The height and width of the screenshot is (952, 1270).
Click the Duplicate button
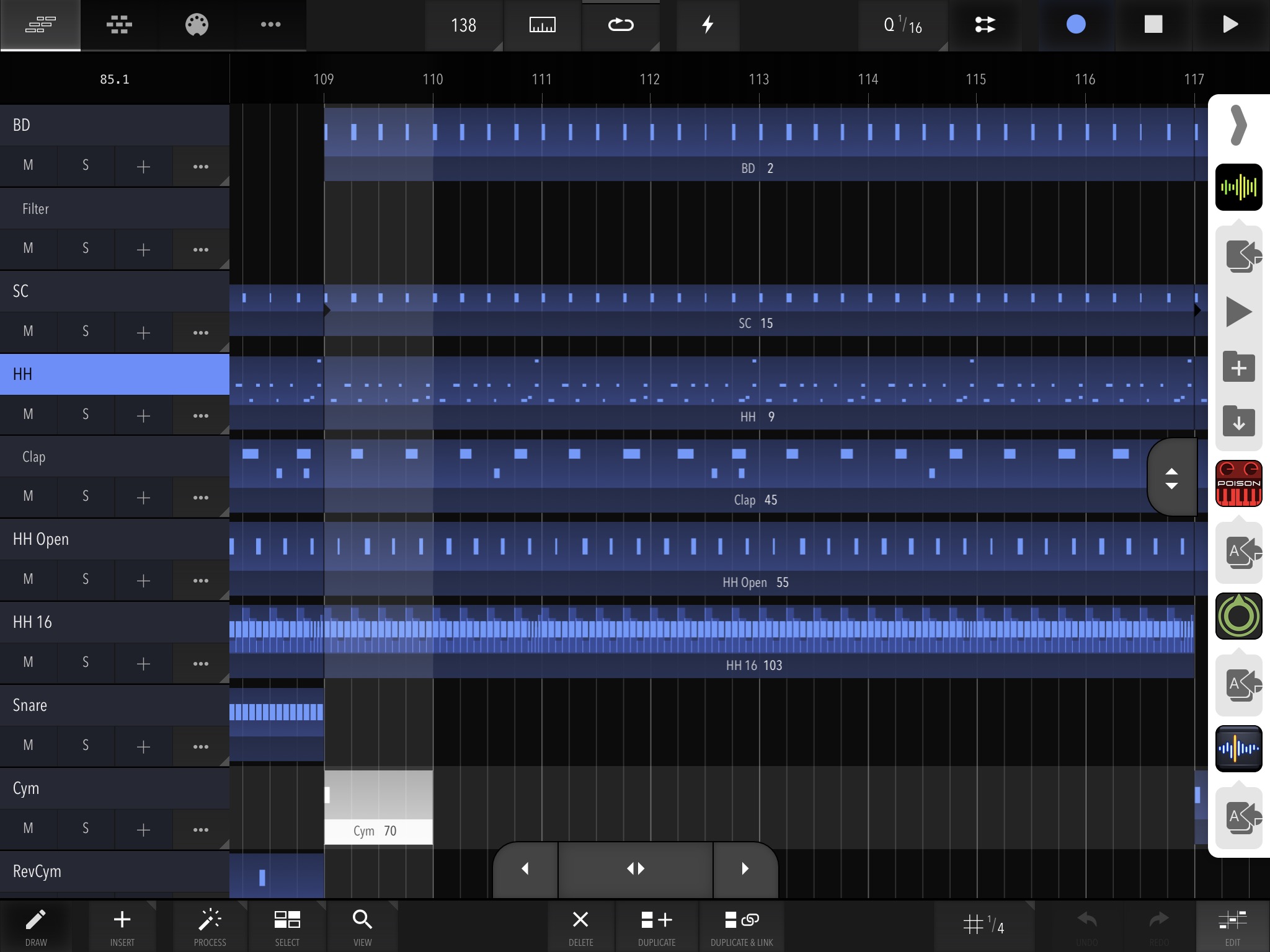click(657, 927)
